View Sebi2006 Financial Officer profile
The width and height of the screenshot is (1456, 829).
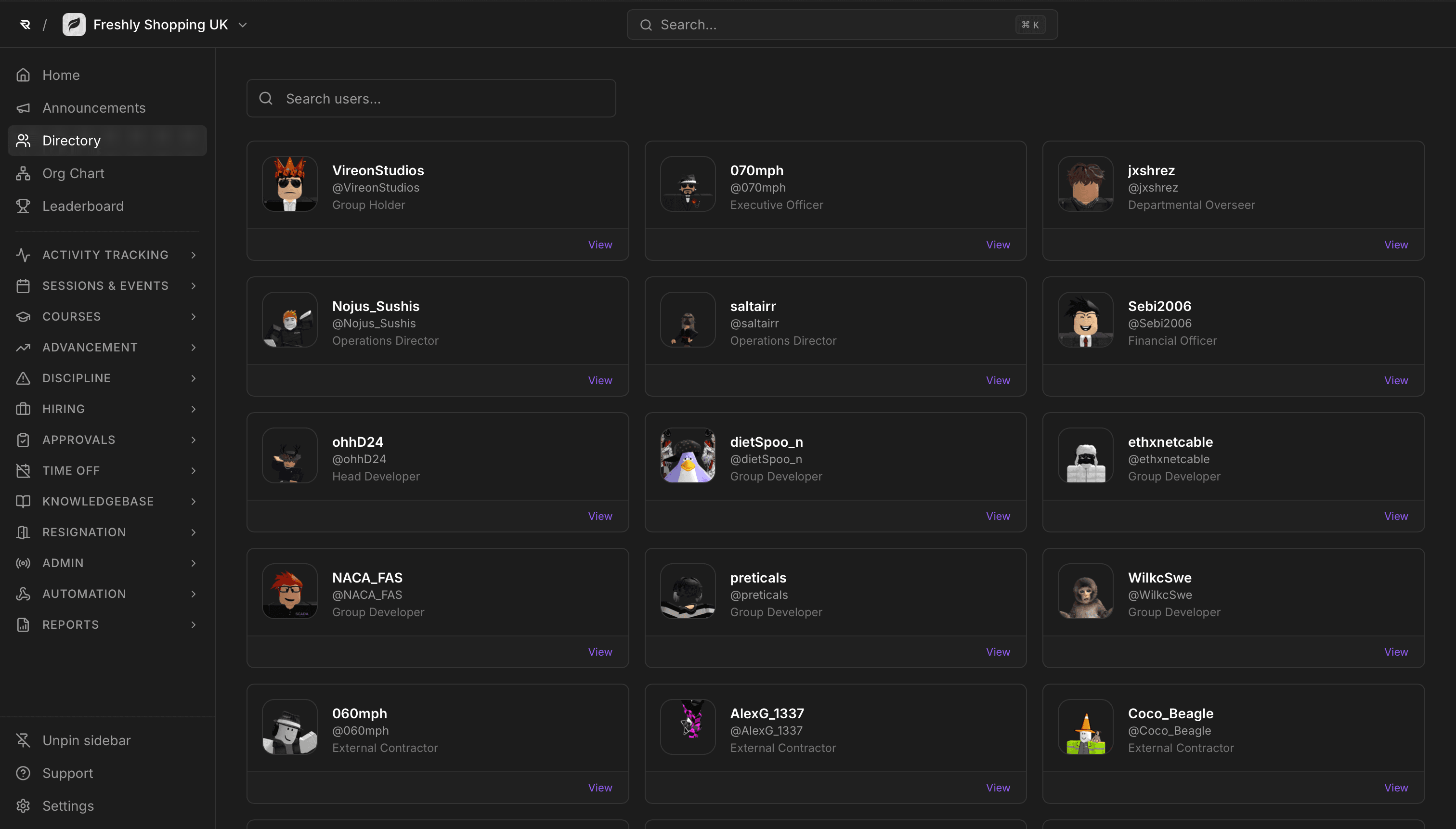(1396, 380)
